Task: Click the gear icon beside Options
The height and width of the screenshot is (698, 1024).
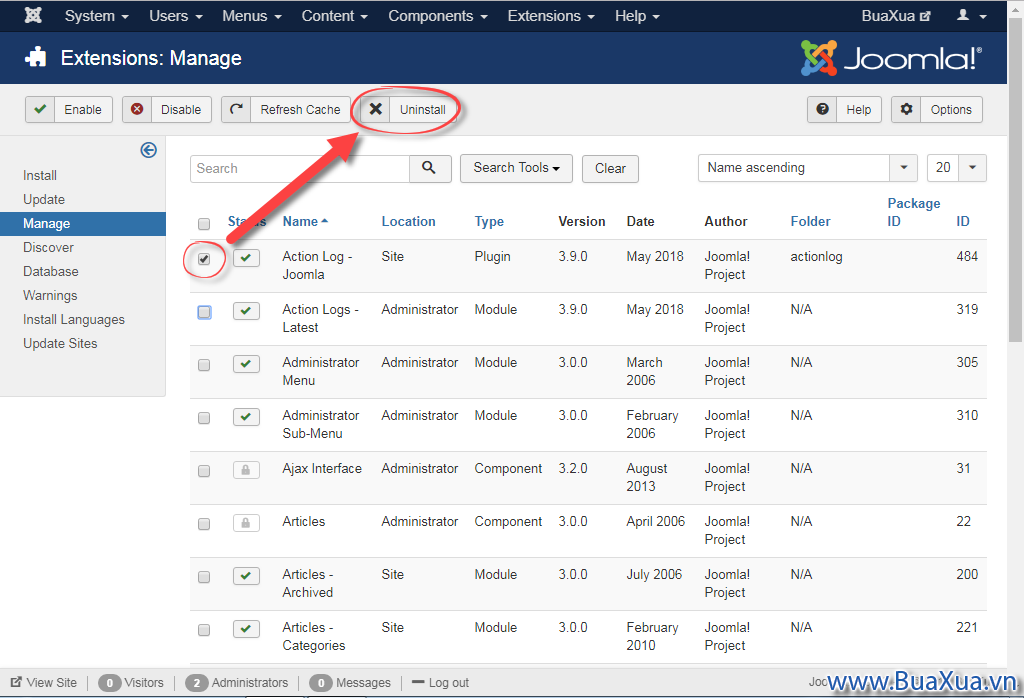Action: (906, 109)
